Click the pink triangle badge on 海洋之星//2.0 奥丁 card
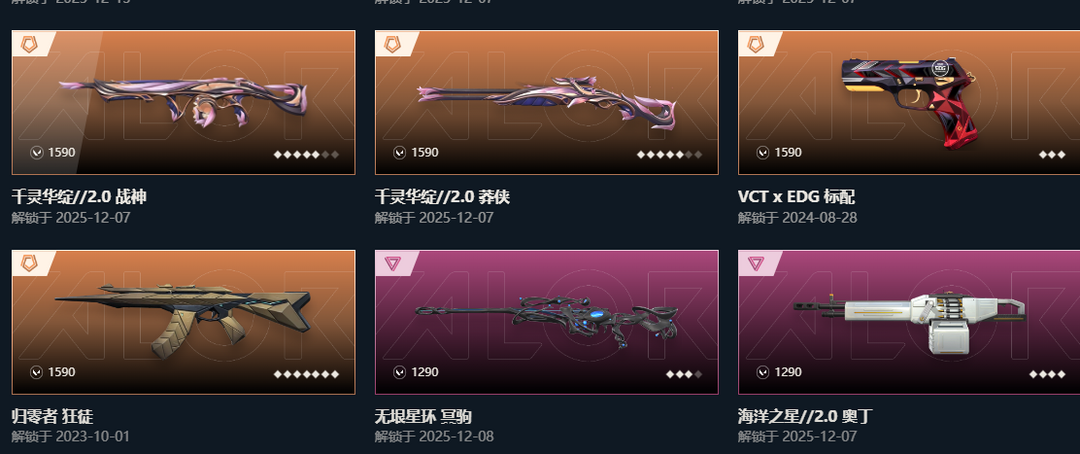 coord(756,263)
